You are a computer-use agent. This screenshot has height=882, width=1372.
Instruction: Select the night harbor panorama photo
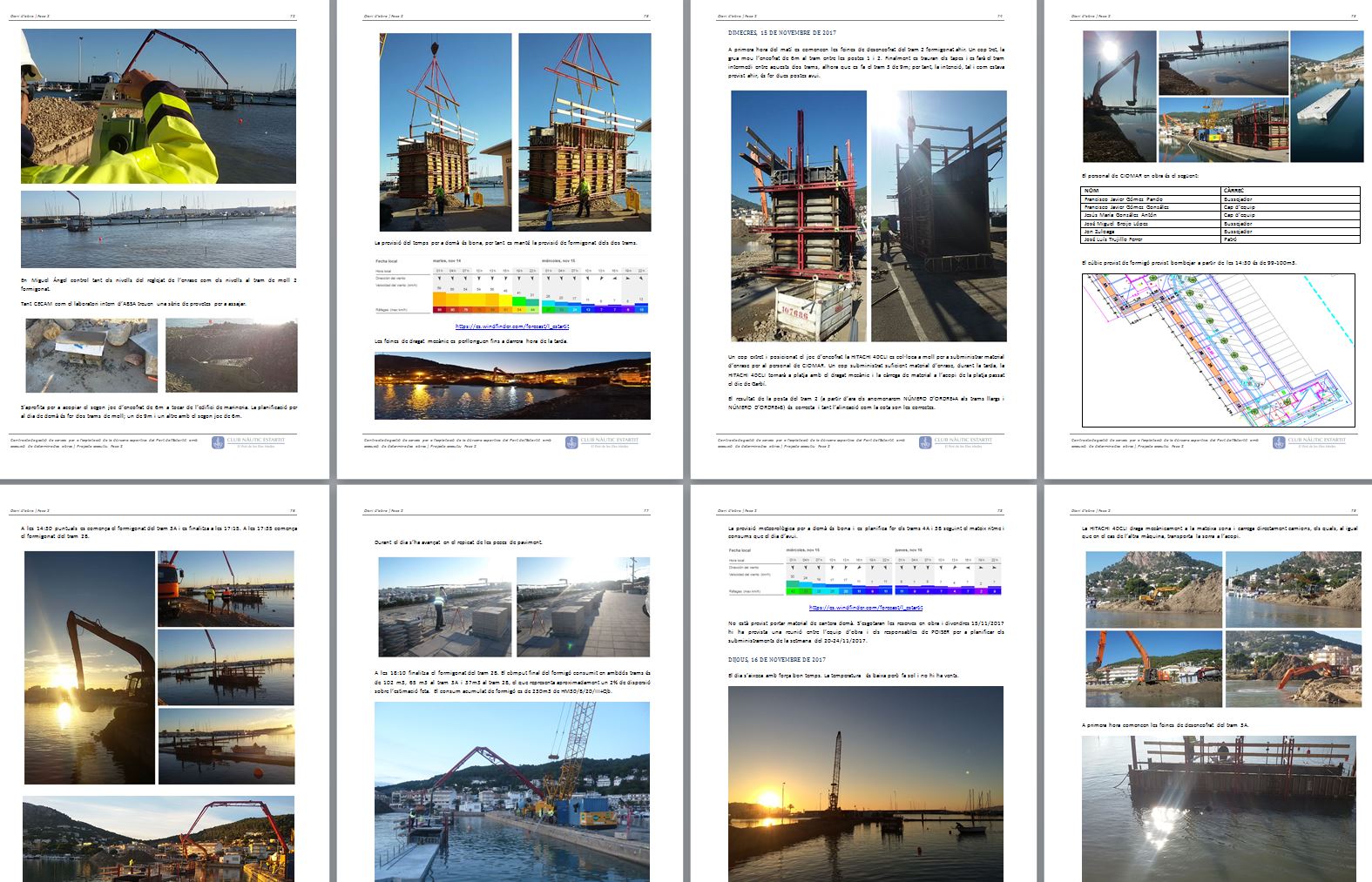[x=512, y=386]
